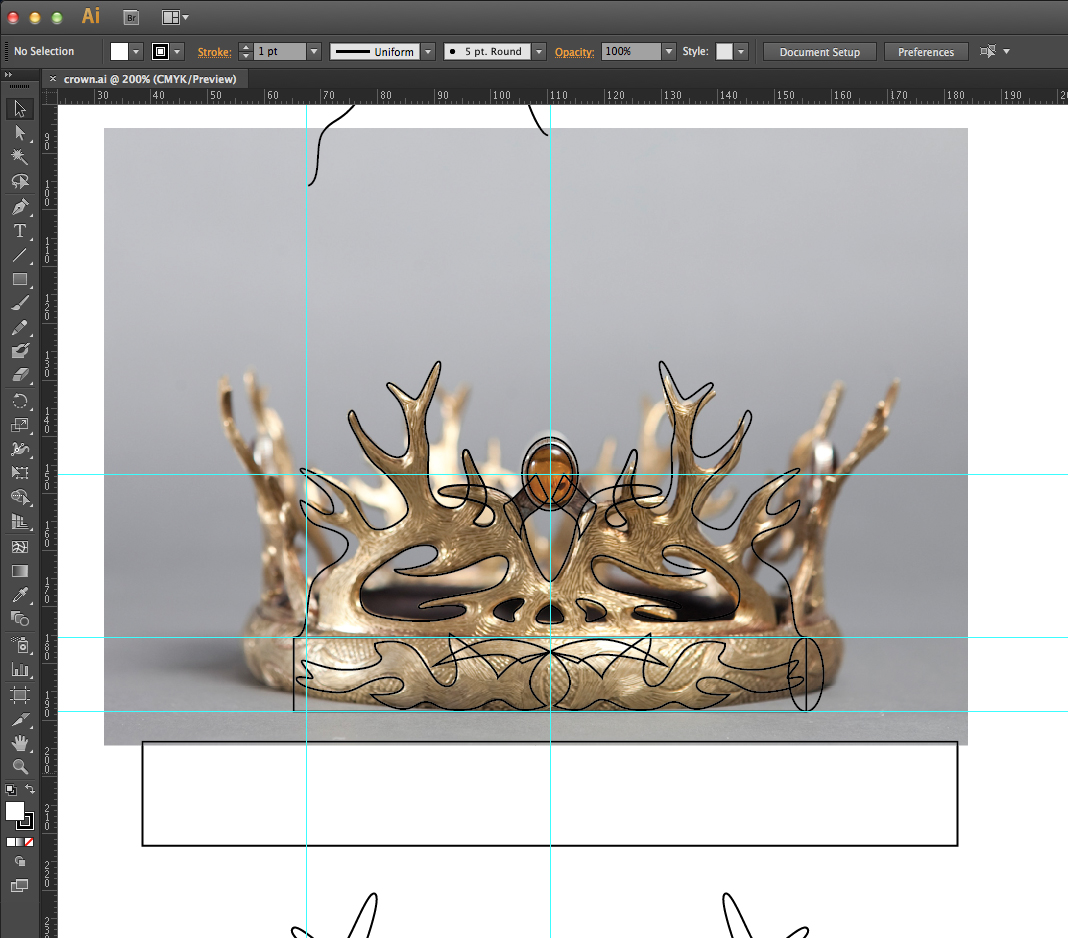Select the Shape Builder tool

[20, 498]
